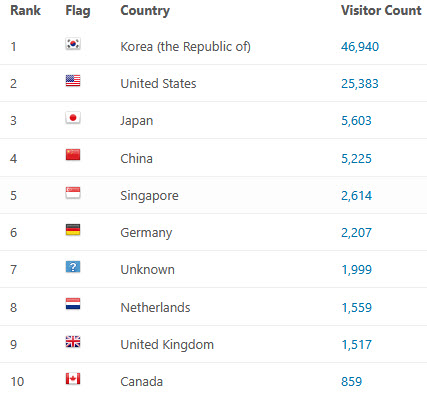427x394 pixels.
Task: Click the South Korea flag icon
Action: pos(73,44)
